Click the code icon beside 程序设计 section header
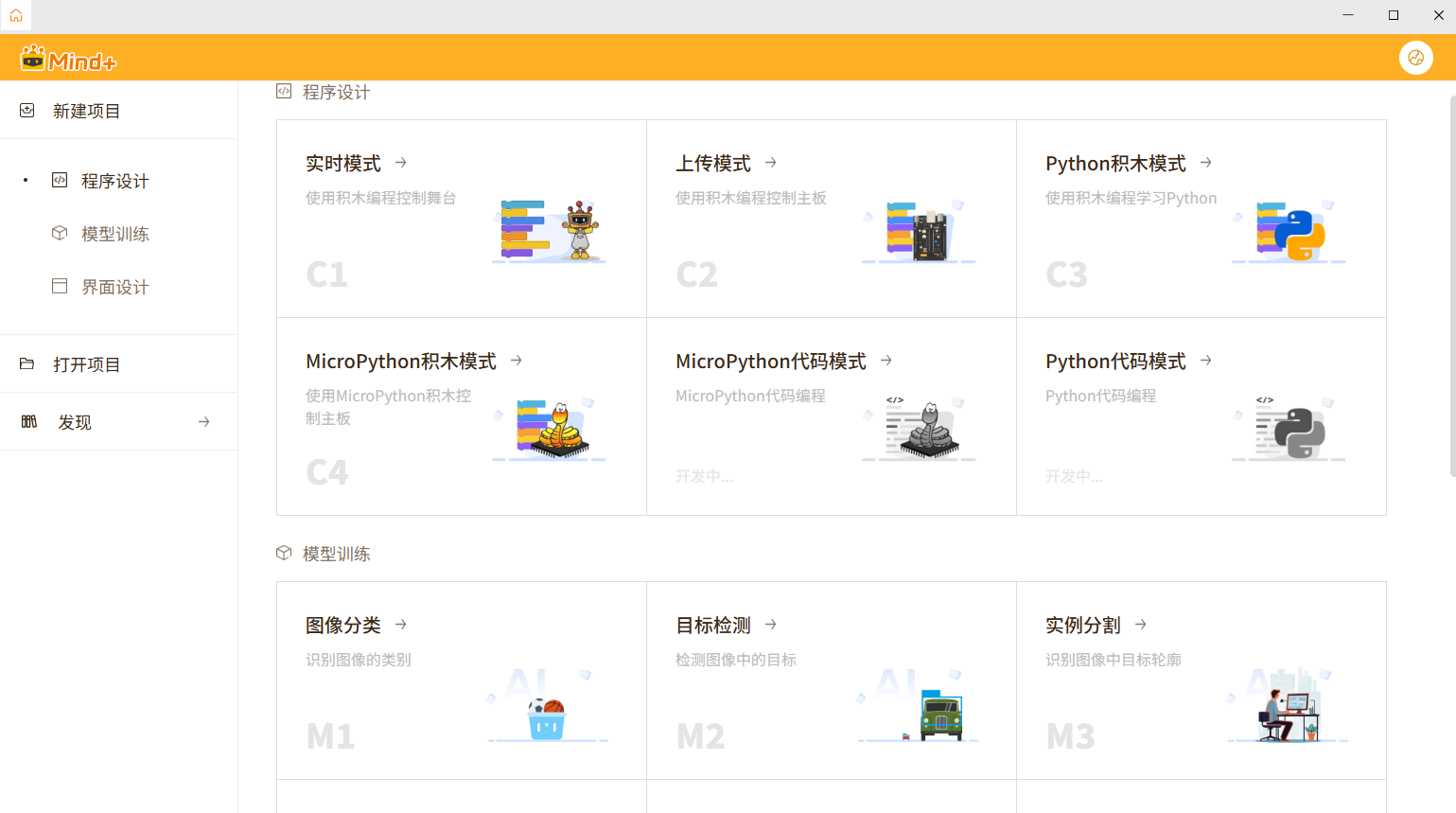The image size is (1456, 813). [x=284, y=91]
